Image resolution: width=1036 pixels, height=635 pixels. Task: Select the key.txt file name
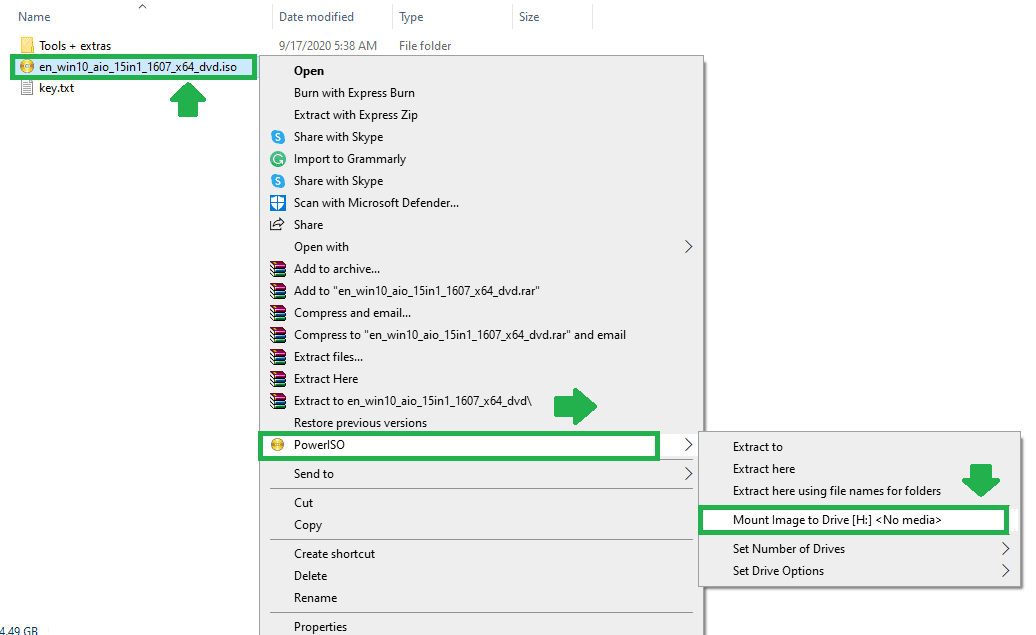(x=56, y=88)
